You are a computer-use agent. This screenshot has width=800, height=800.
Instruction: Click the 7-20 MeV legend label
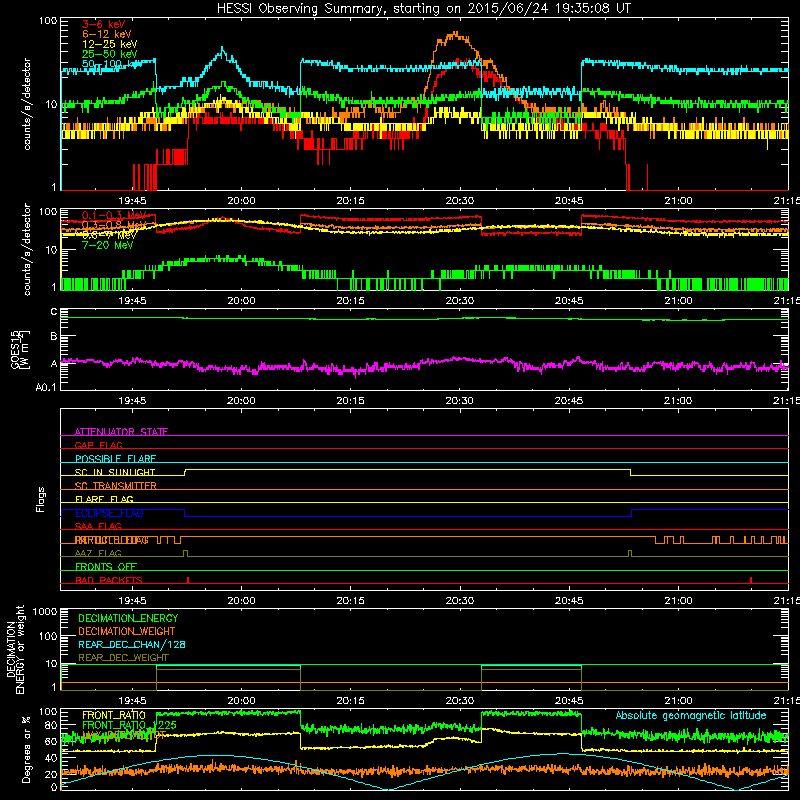click(x=108, y=245)
